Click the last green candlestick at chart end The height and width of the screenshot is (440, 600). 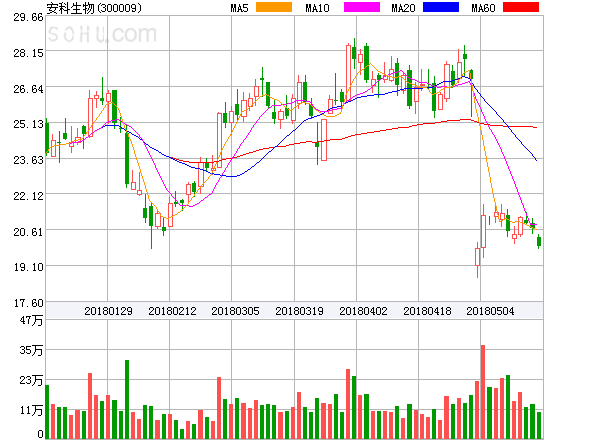(539, 241)
